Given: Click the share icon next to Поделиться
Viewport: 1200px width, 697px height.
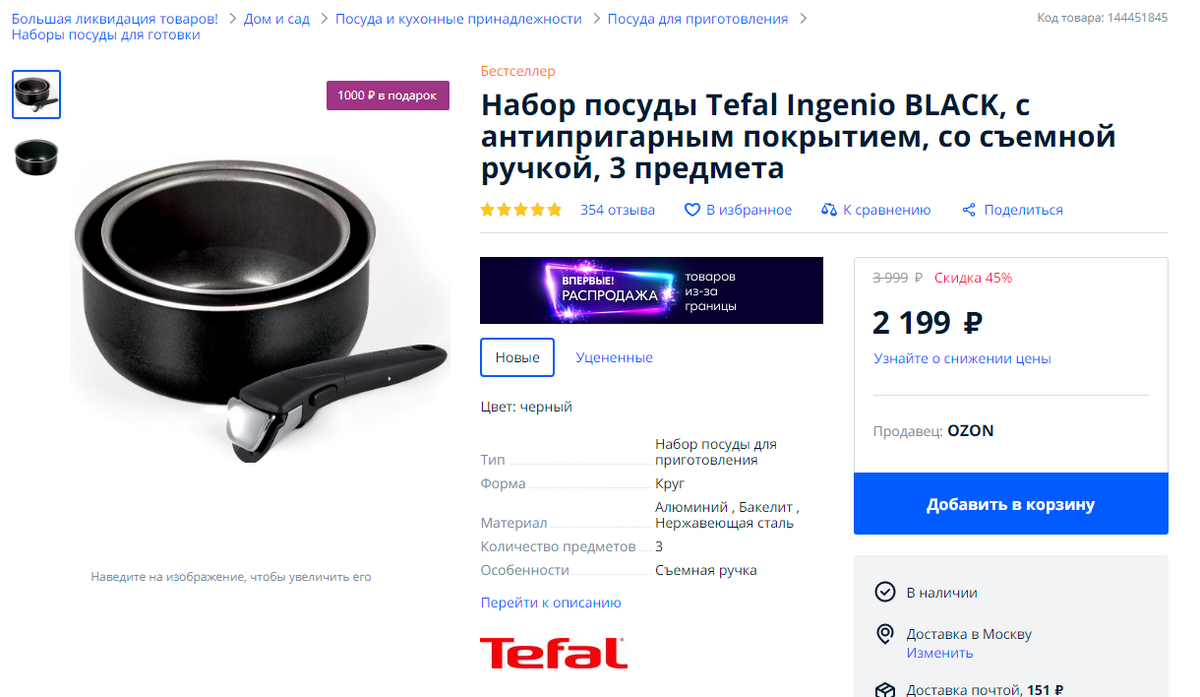Looking at the screenshot, I should pyautogui.click(x=969, y=210).
